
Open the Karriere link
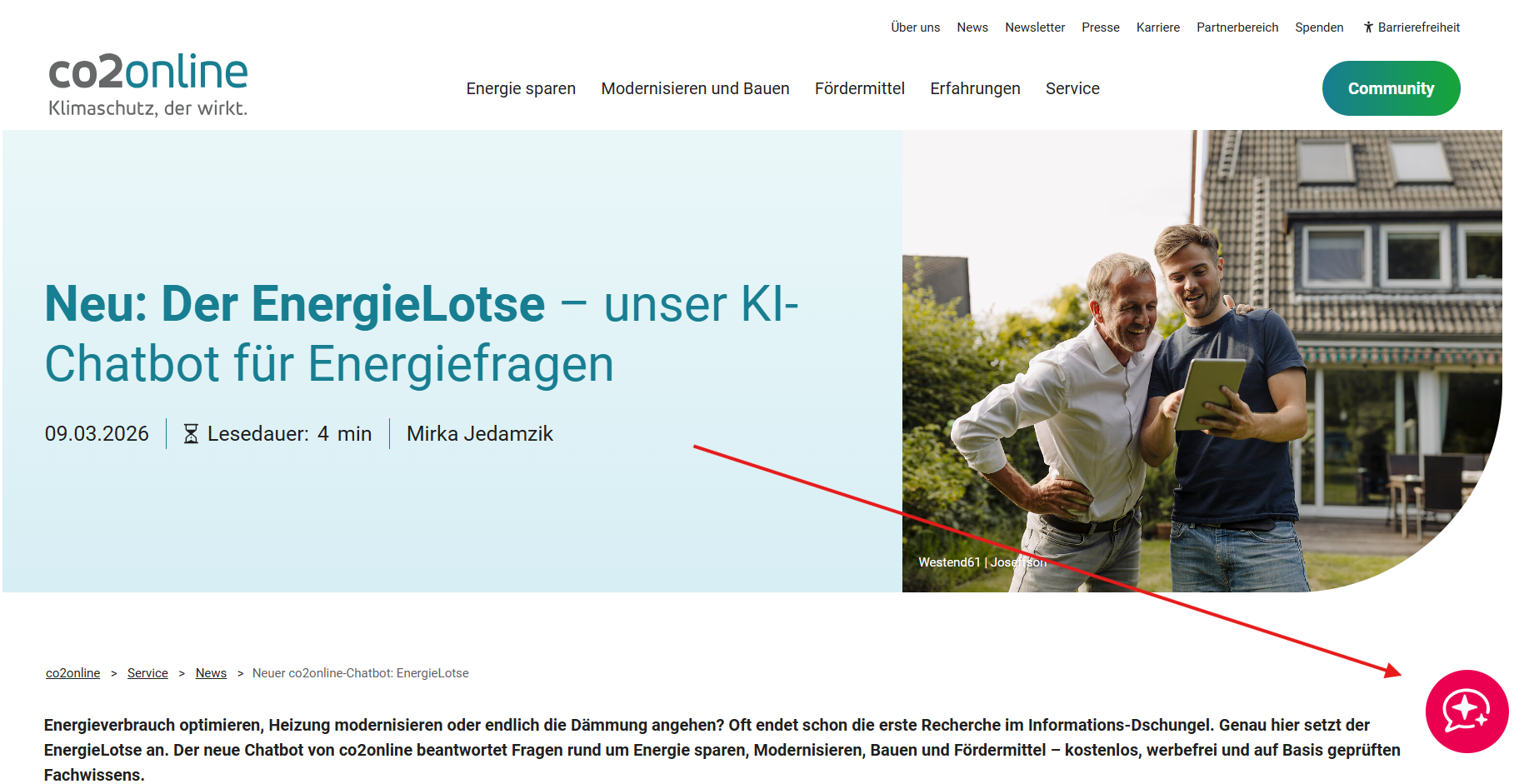[x=1157, y=27]
